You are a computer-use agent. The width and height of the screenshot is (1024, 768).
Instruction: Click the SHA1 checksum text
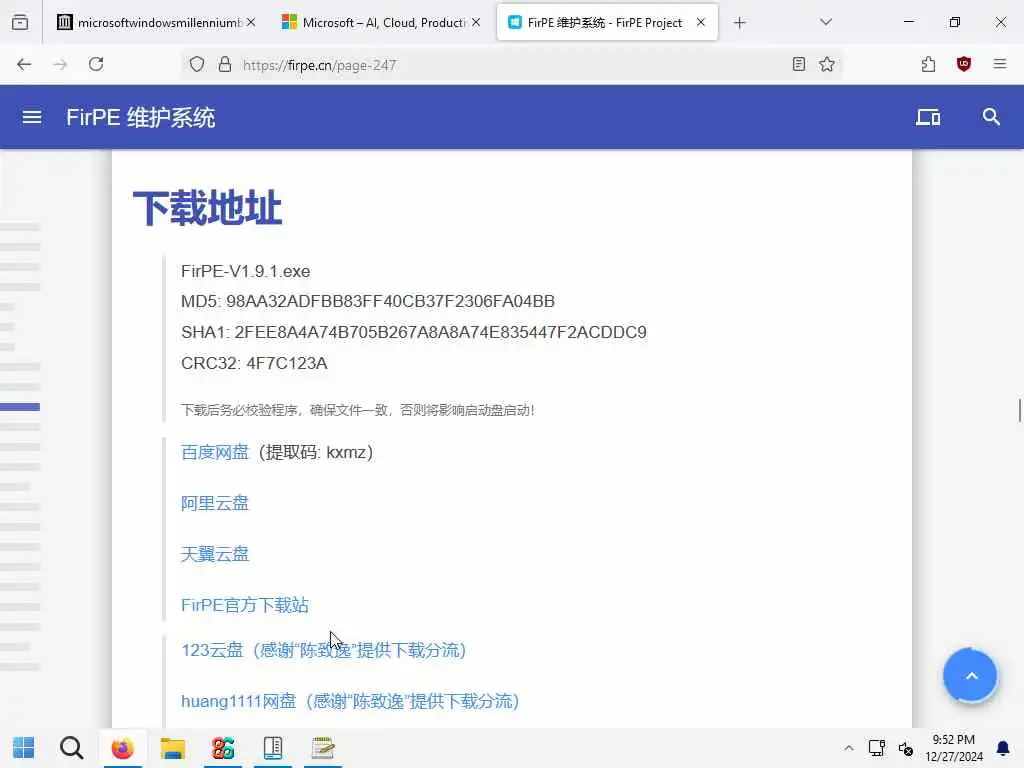pos(413,332)
